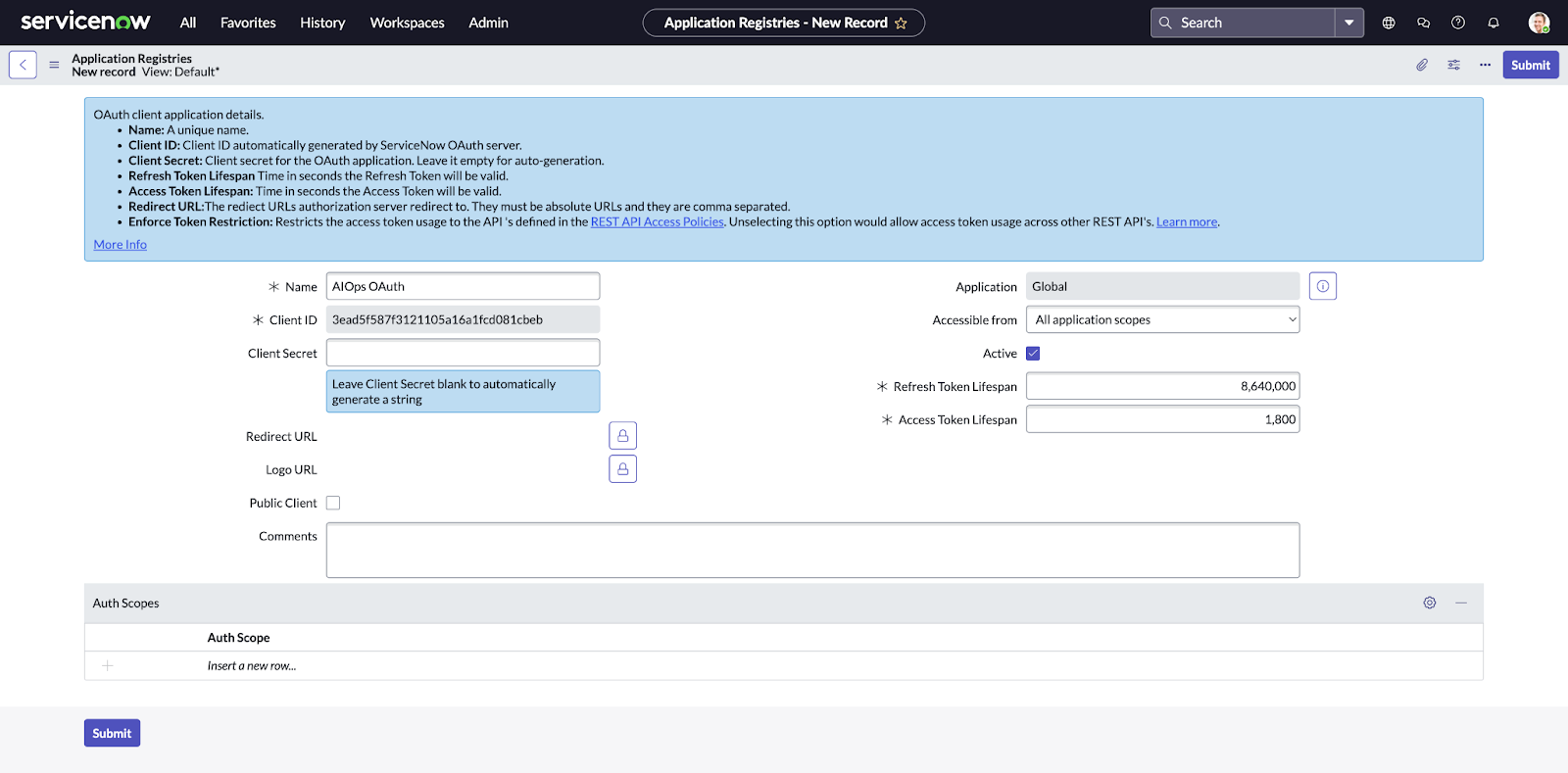Click the Auth Scopes gear icon

pyautogui.click(x=1429, y=604)
